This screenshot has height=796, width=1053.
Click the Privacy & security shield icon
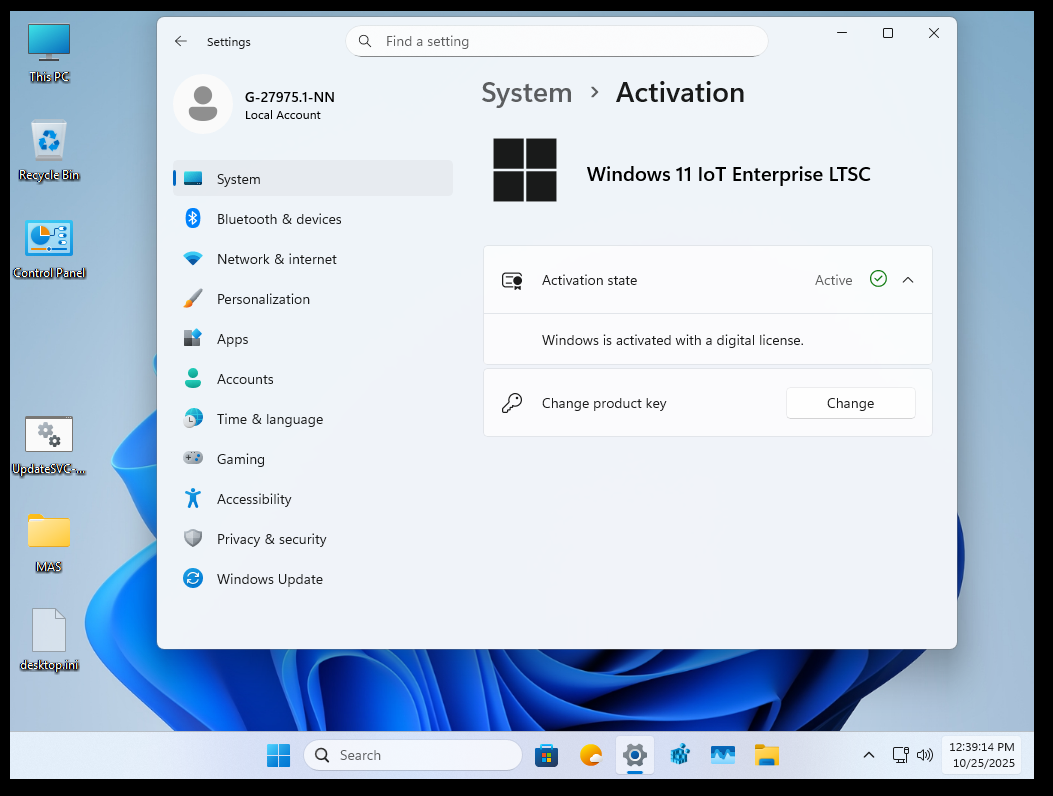pyautogui.click(x=193, y=538)
